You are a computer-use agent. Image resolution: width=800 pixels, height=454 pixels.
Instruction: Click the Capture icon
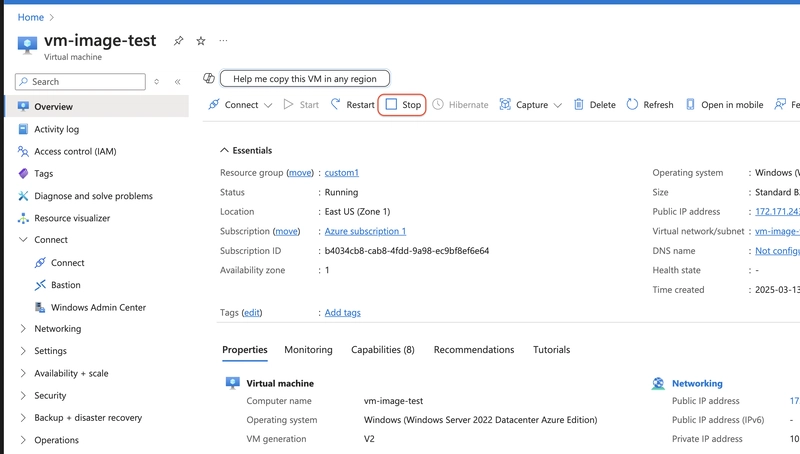[505, 105]
